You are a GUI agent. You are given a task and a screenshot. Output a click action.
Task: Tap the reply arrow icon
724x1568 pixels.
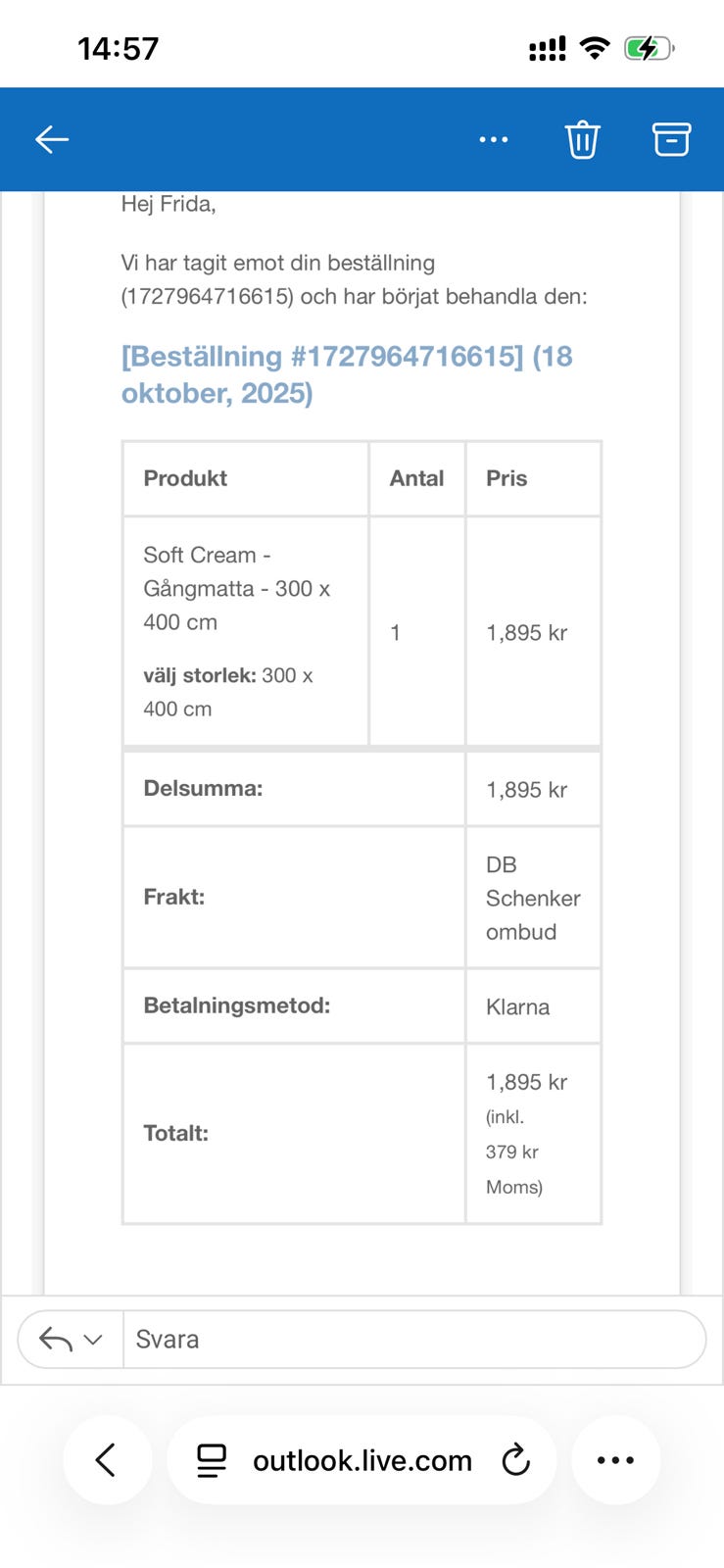[56, 1339]
